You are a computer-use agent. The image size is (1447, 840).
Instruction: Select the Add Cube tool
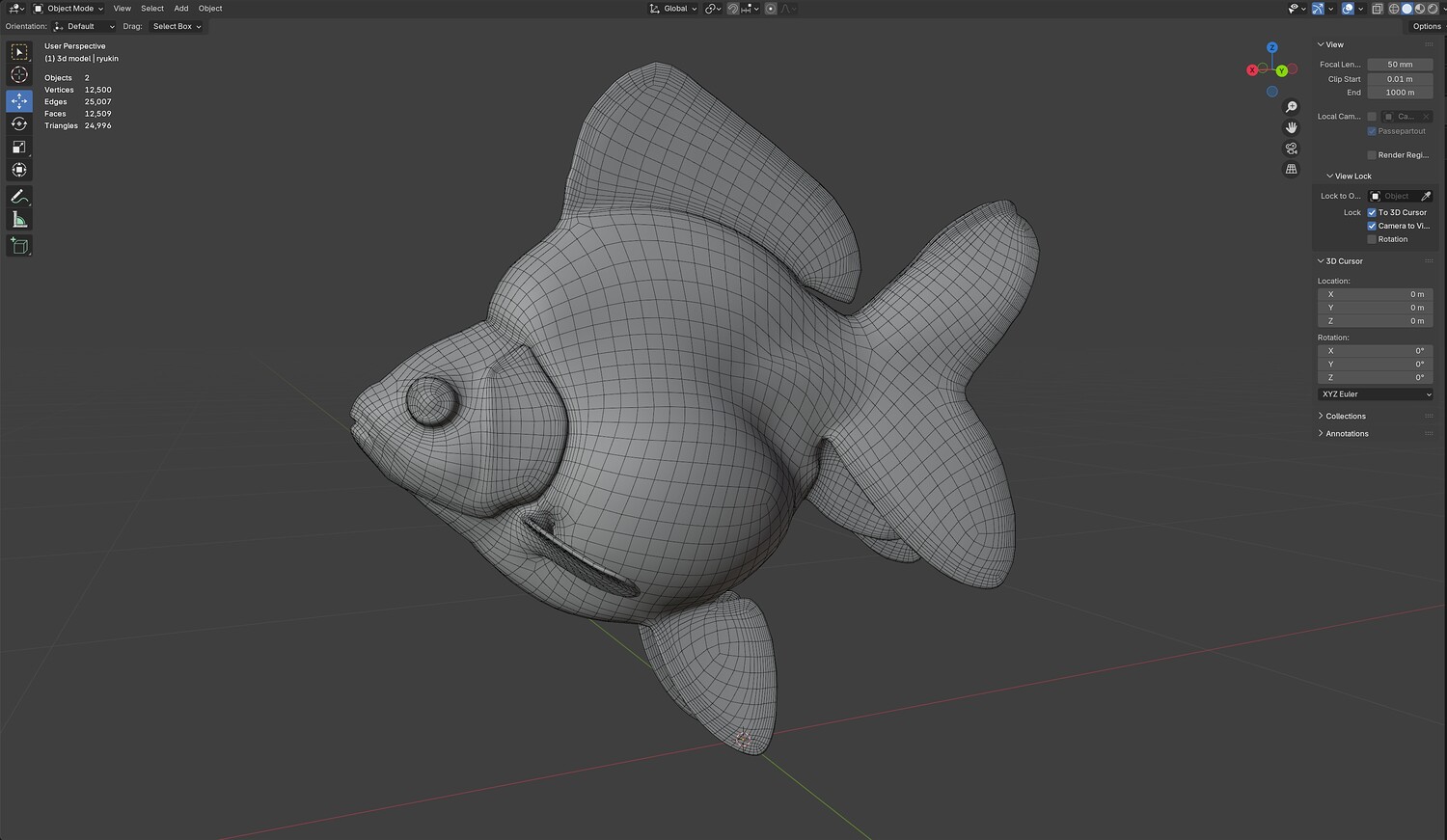tap(19, 246)
